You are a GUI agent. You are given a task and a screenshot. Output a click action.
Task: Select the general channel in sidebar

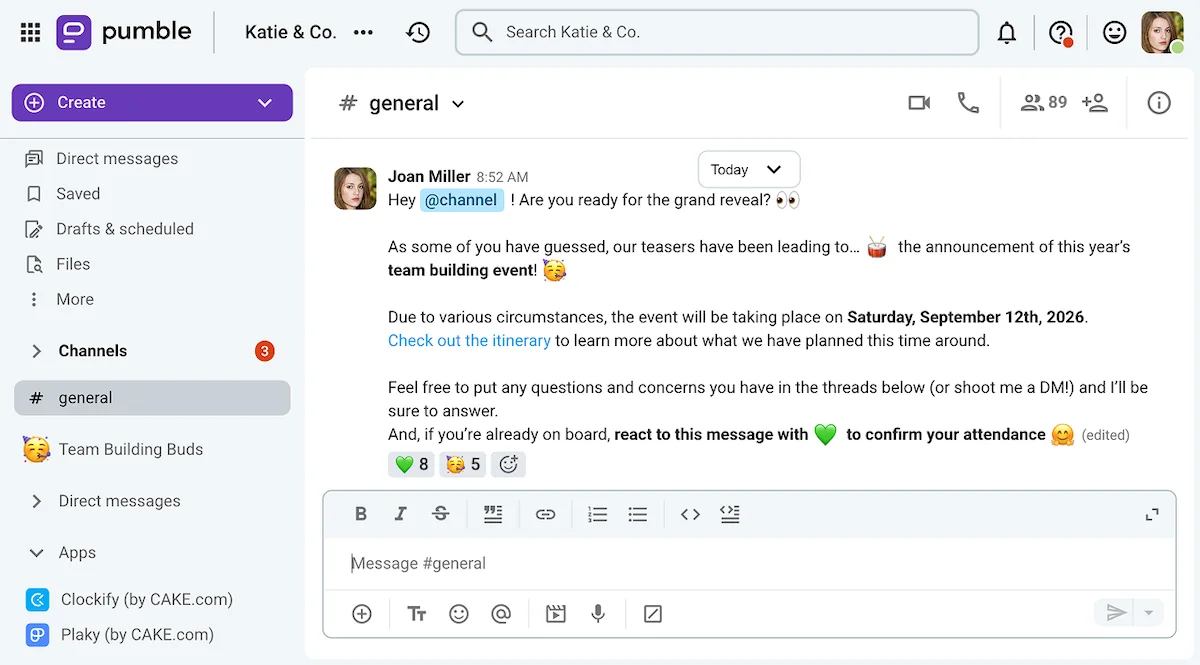152,398
